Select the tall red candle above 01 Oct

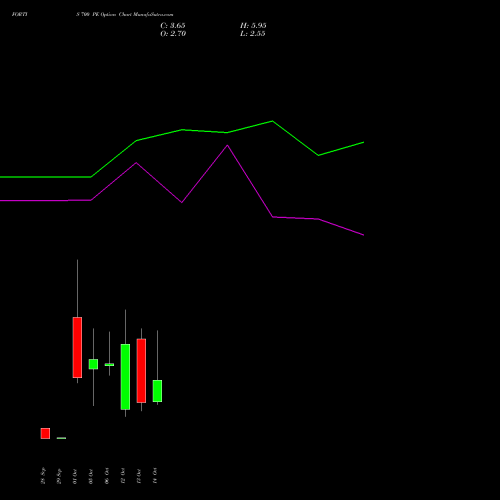pyautogui.click(x=77, y=347)
